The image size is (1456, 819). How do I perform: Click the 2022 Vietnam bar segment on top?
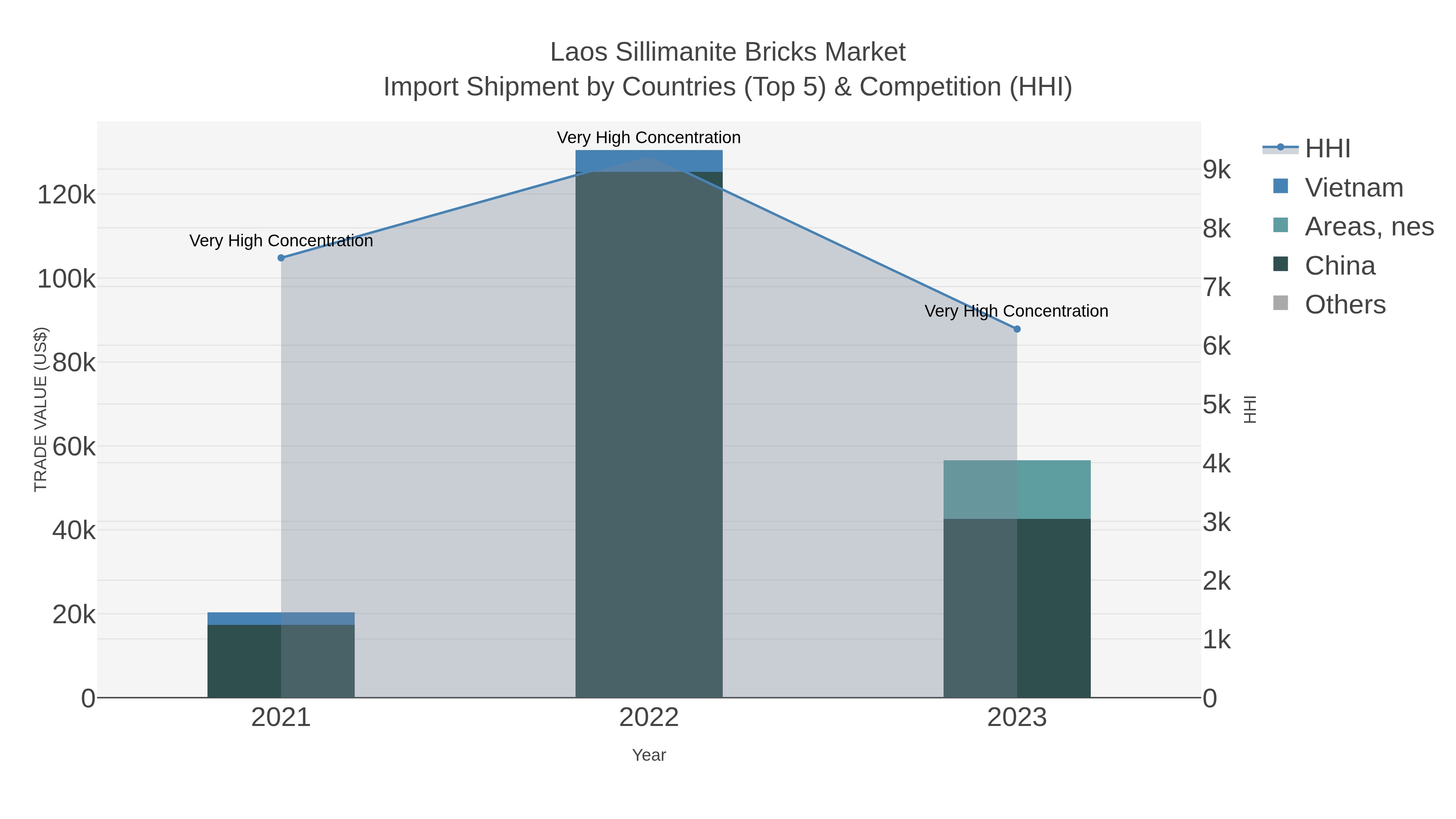[x=649, y=161]
